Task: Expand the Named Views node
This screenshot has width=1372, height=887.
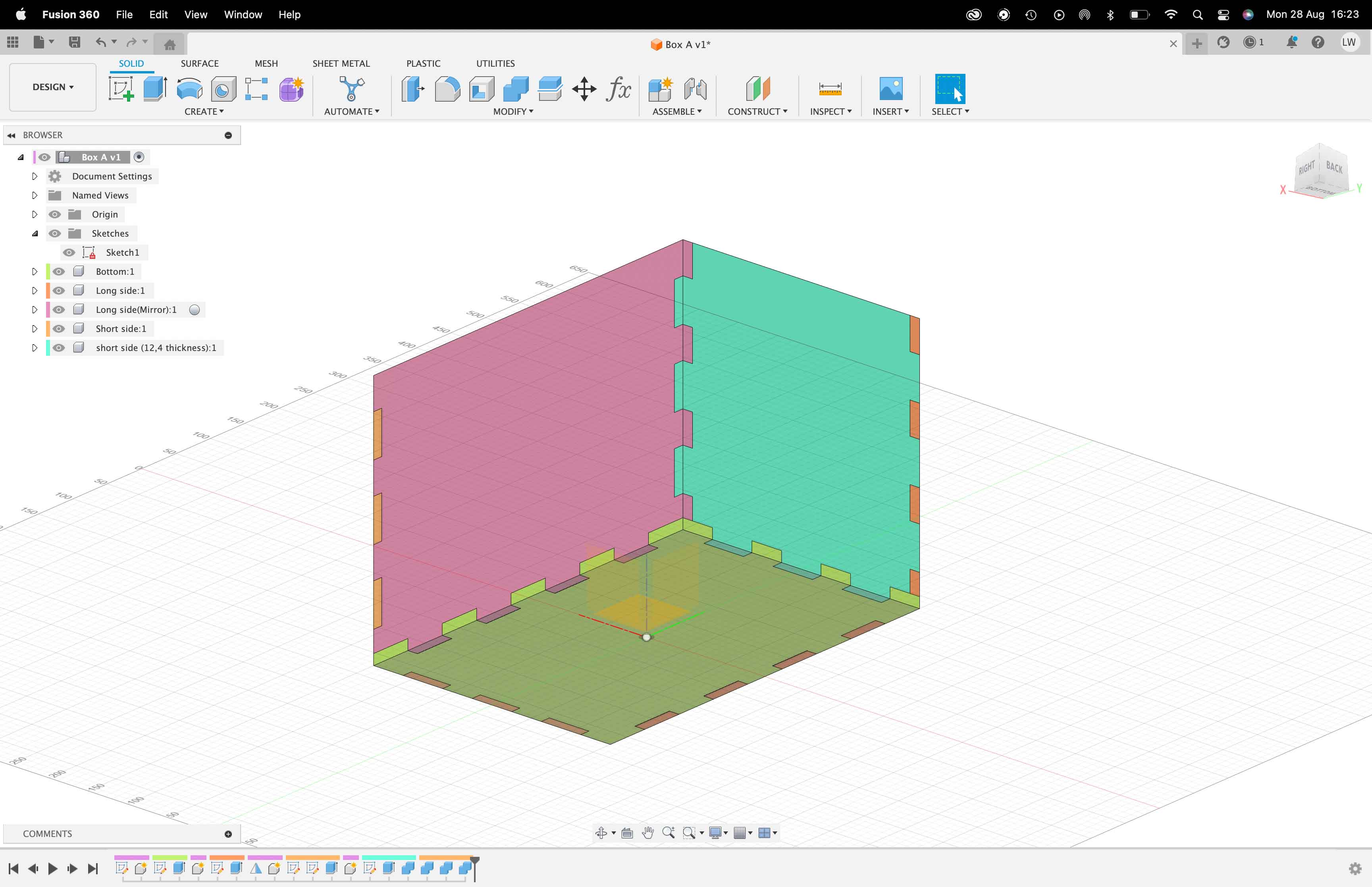Action: pyautogui.click(x=35, y=195)
